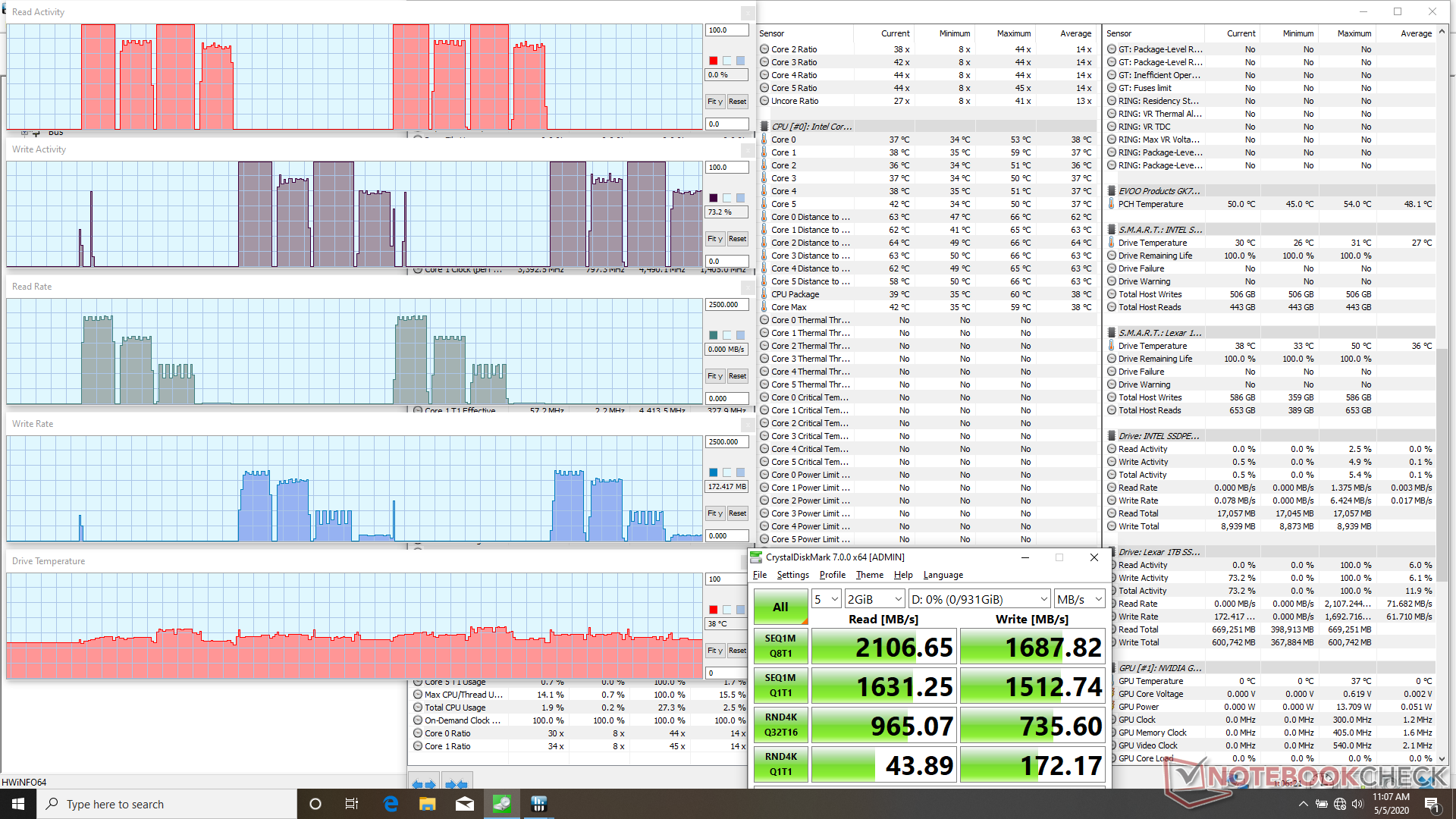
Task: Open CrystalDiskMark Theme menu
Action: [x=870, y=576]
